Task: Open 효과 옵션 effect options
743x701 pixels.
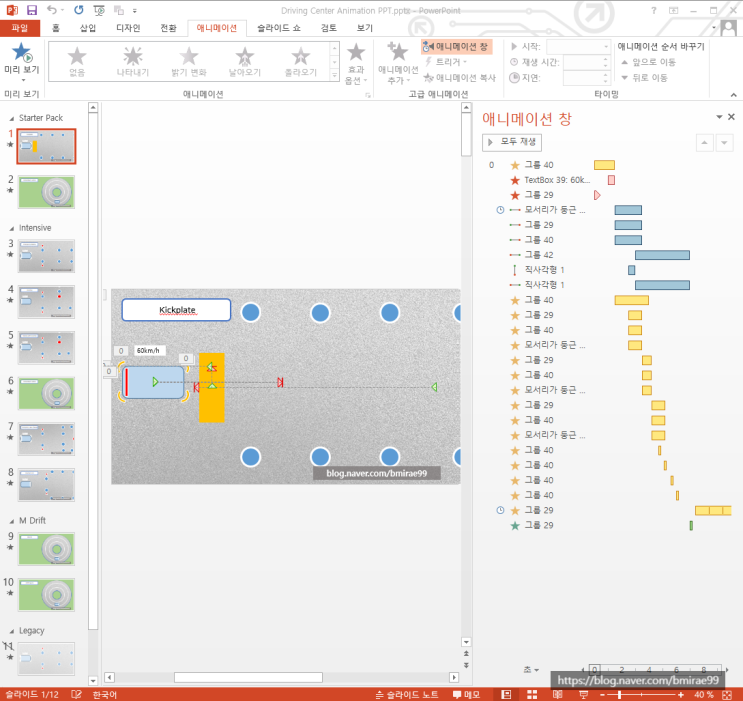Action: [x=356, y=64]
